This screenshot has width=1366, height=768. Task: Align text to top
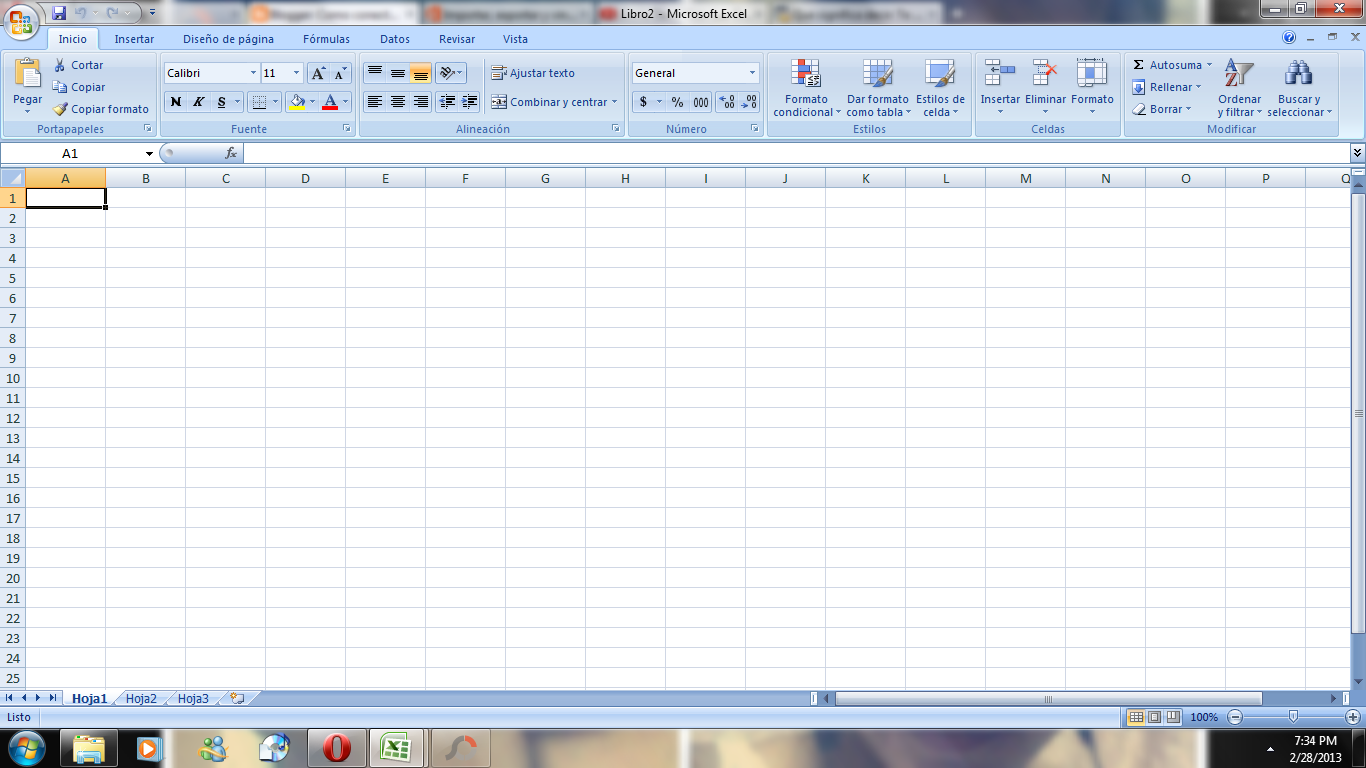tap(375, 73)
